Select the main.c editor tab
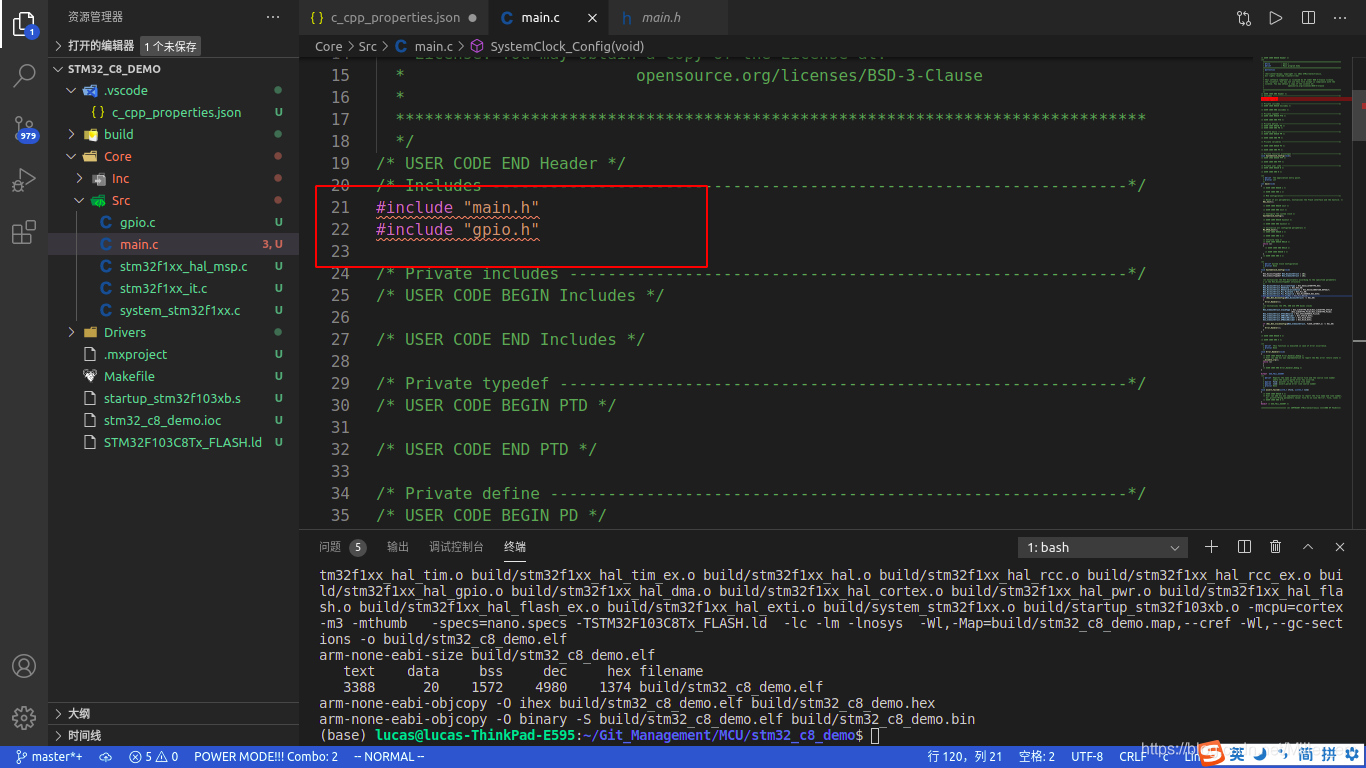The height and width of the screenshot is (768, 1366). pyautogui.click(x=549, y=18)
